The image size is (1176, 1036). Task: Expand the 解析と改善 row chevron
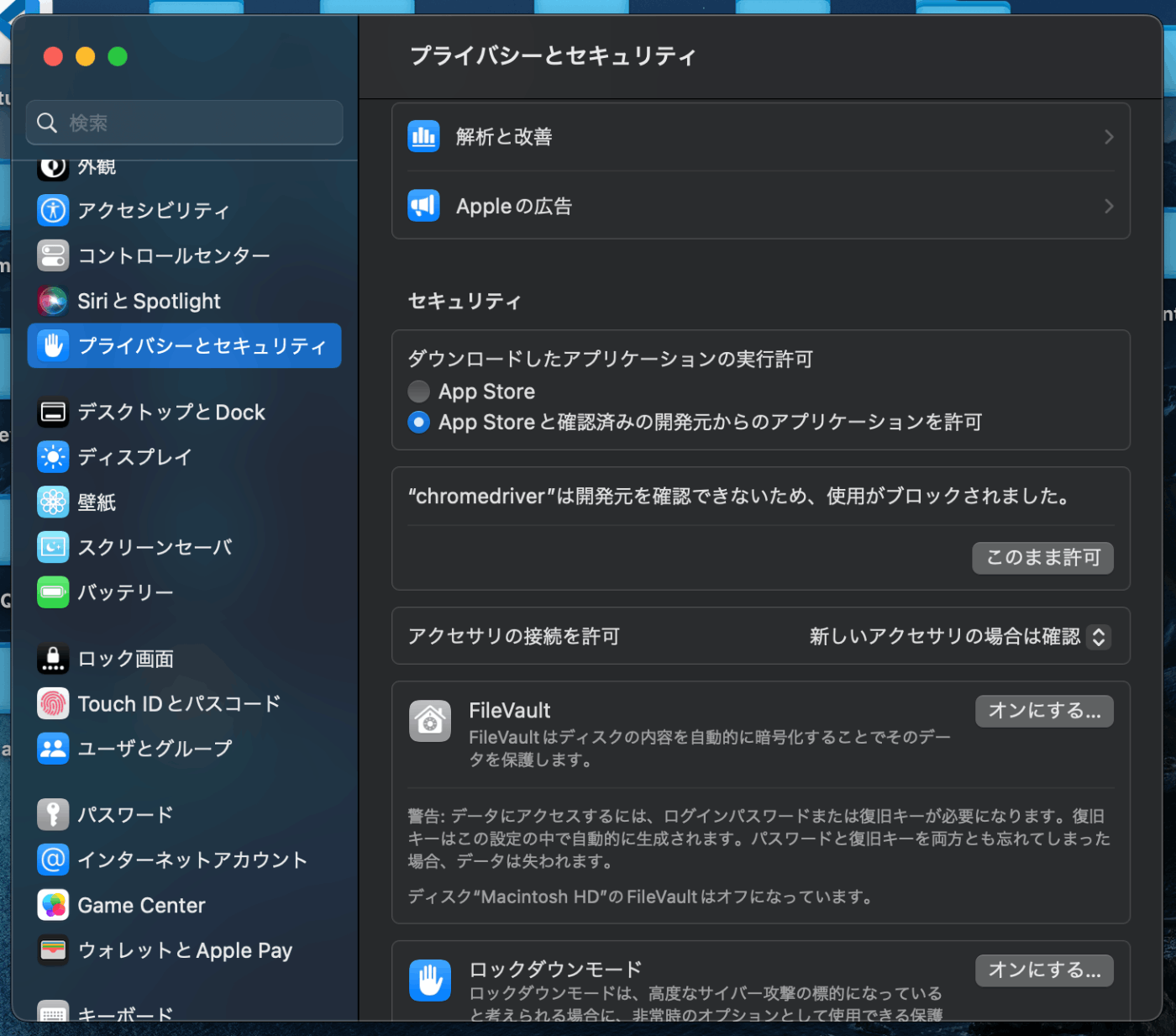pos(1109,137)
